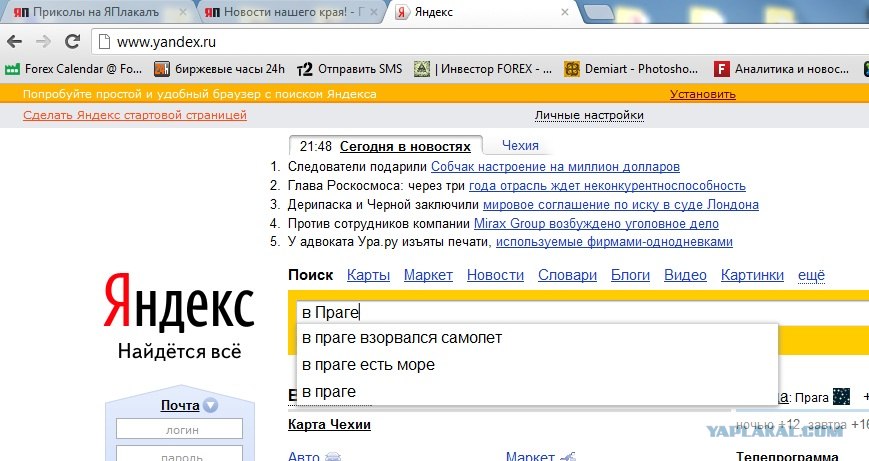869x461 pixels.
Task: Open the Forex Calendar bookmark icon
Action: click(x=12, y=69)
